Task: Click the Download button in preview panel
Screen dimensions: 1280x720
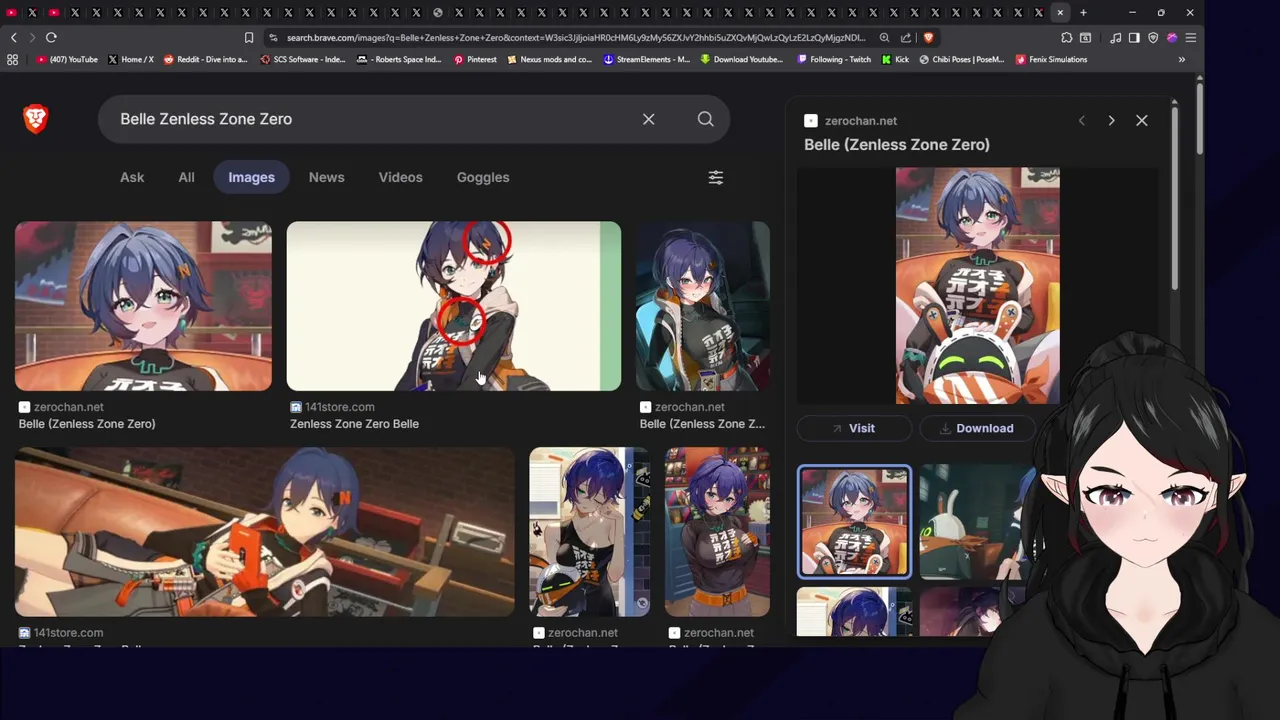Action: click(x=976, y=428)
